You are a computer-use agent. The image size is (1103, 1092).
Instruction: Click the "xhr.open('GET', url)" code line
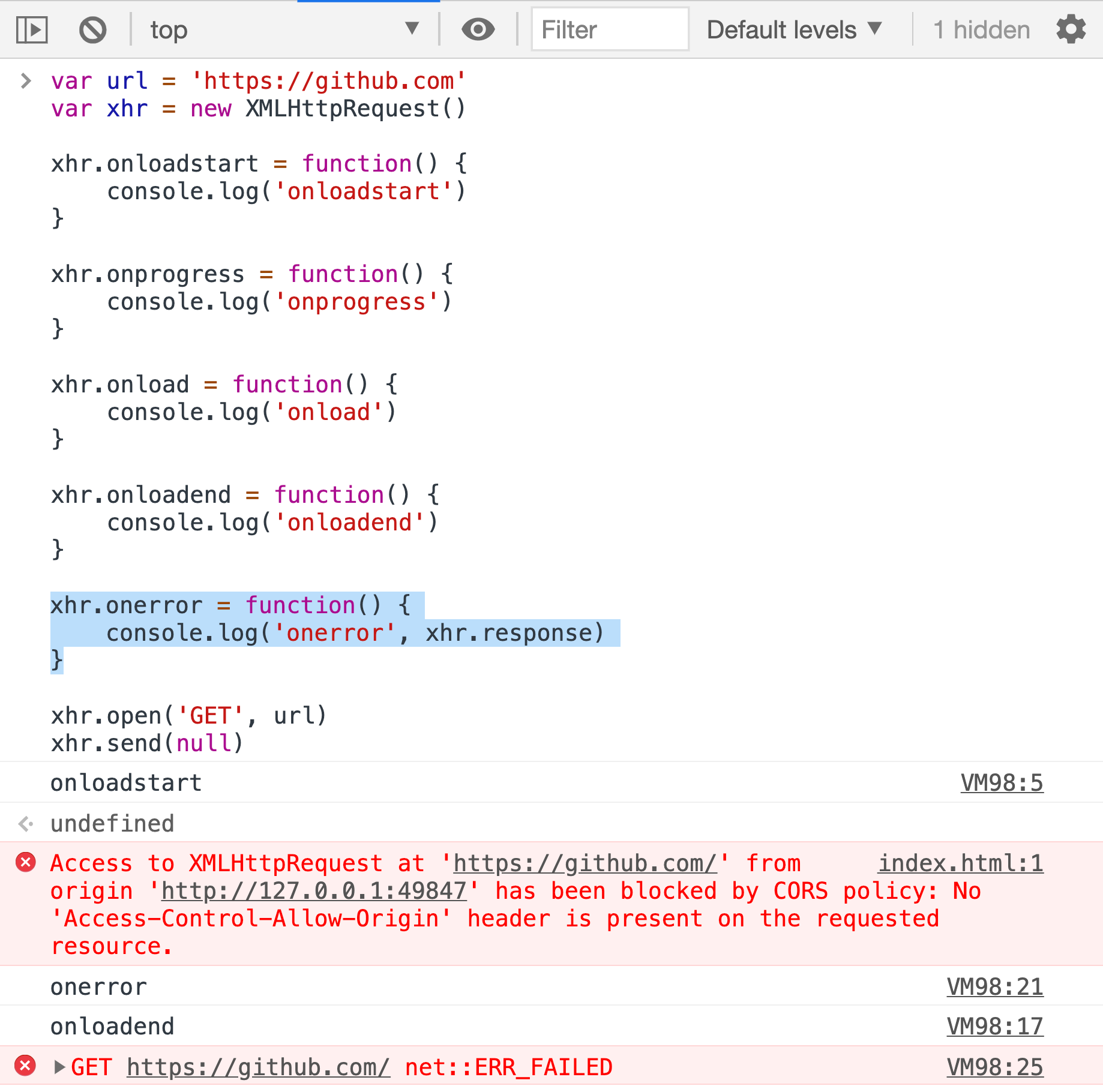click(x=188, y=715)
